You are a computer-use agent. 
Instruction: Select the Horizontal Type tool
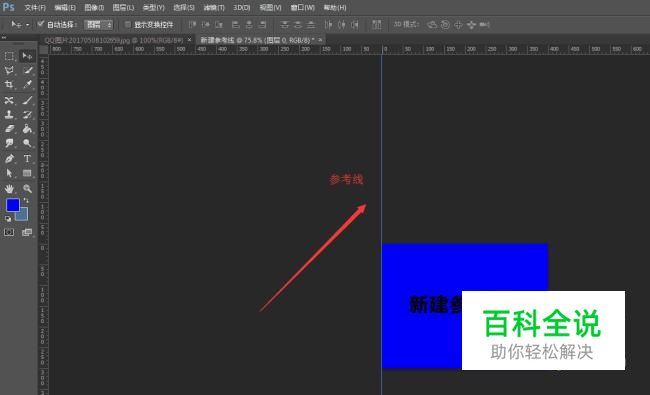click(27, 159)
